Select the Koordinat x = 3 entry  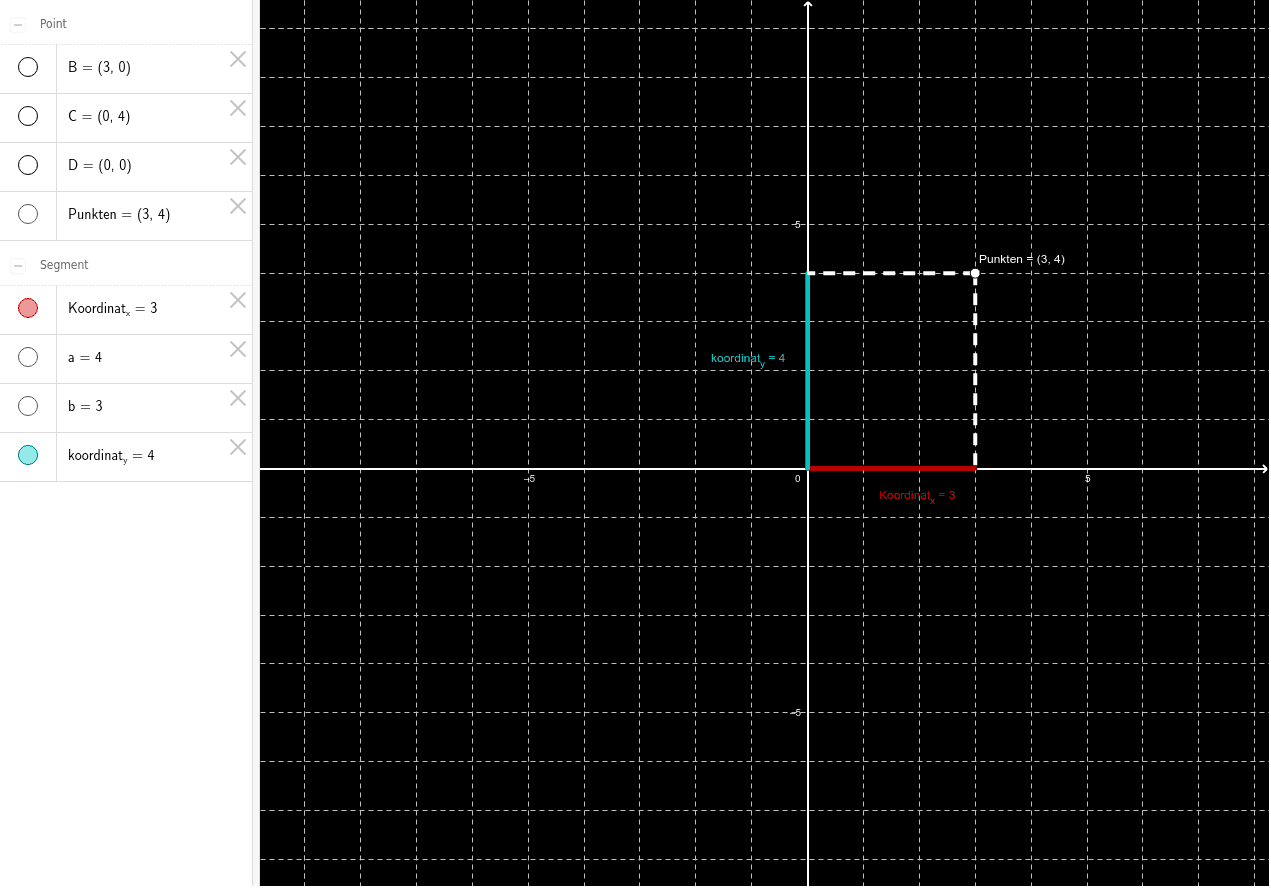[x=126, y=309]
